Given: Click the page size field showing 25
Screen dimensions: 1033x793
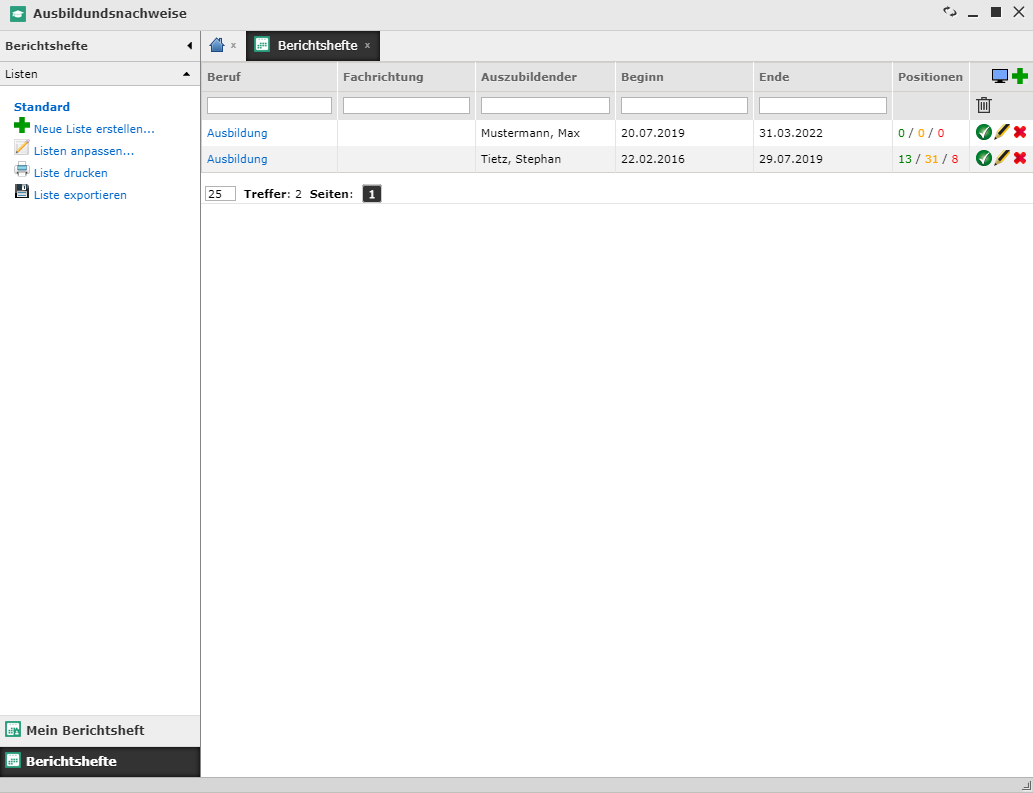Looking at the screenshot, I should (x=220, y=194).
